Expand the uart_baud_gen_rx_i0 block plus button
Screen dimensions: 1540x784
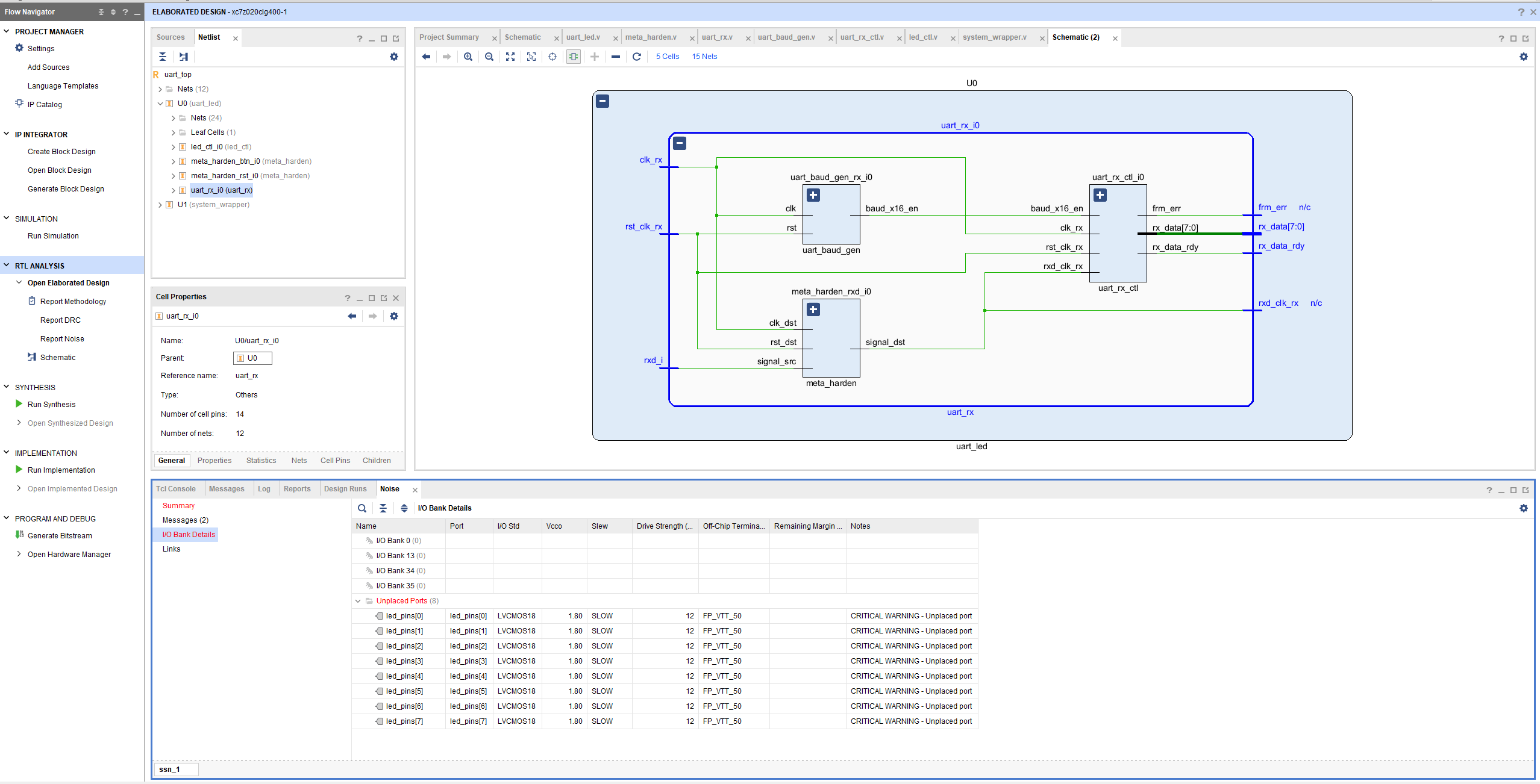coord(813,195)
